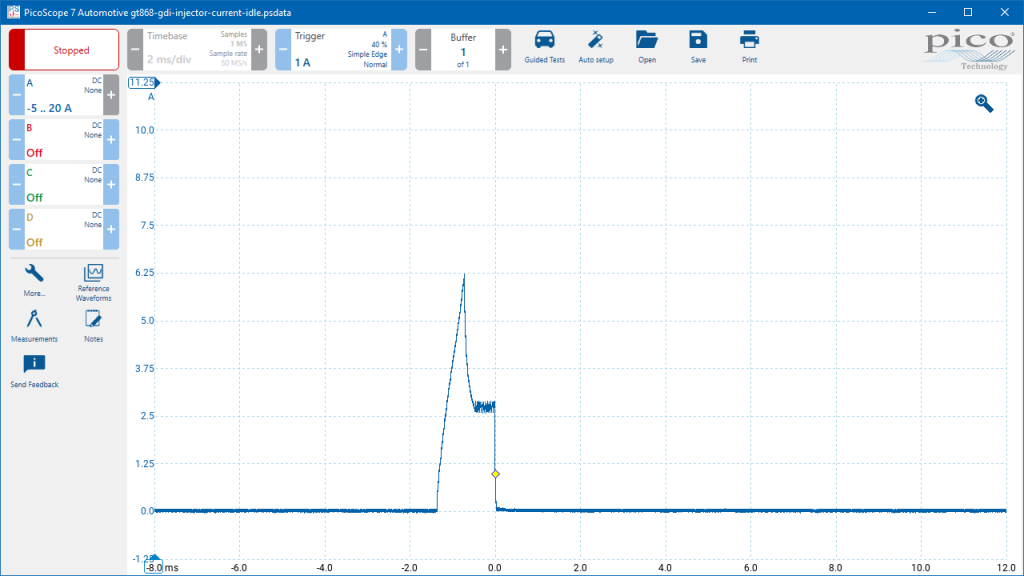Select the yellow trigger diamond marker
1024x576 pixels.
point(496,474)
